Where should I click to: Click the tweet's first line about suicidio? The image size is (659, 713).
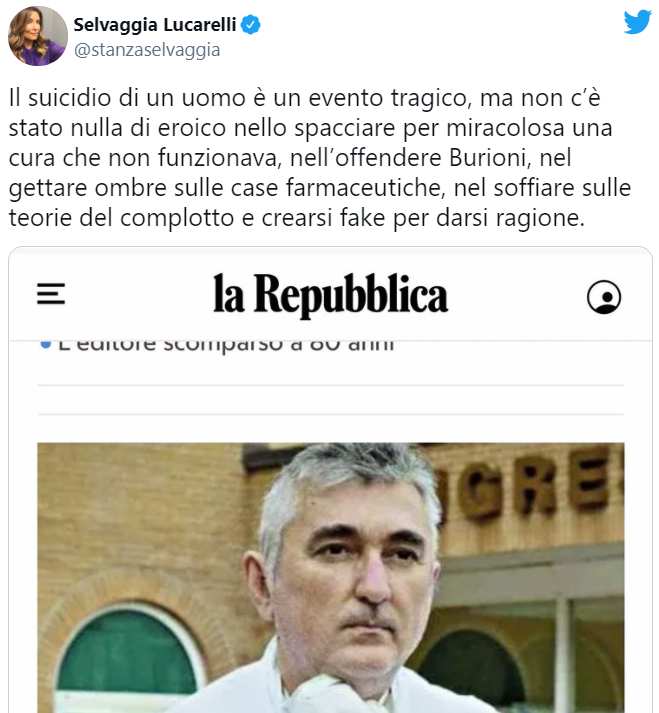(305, 98)
